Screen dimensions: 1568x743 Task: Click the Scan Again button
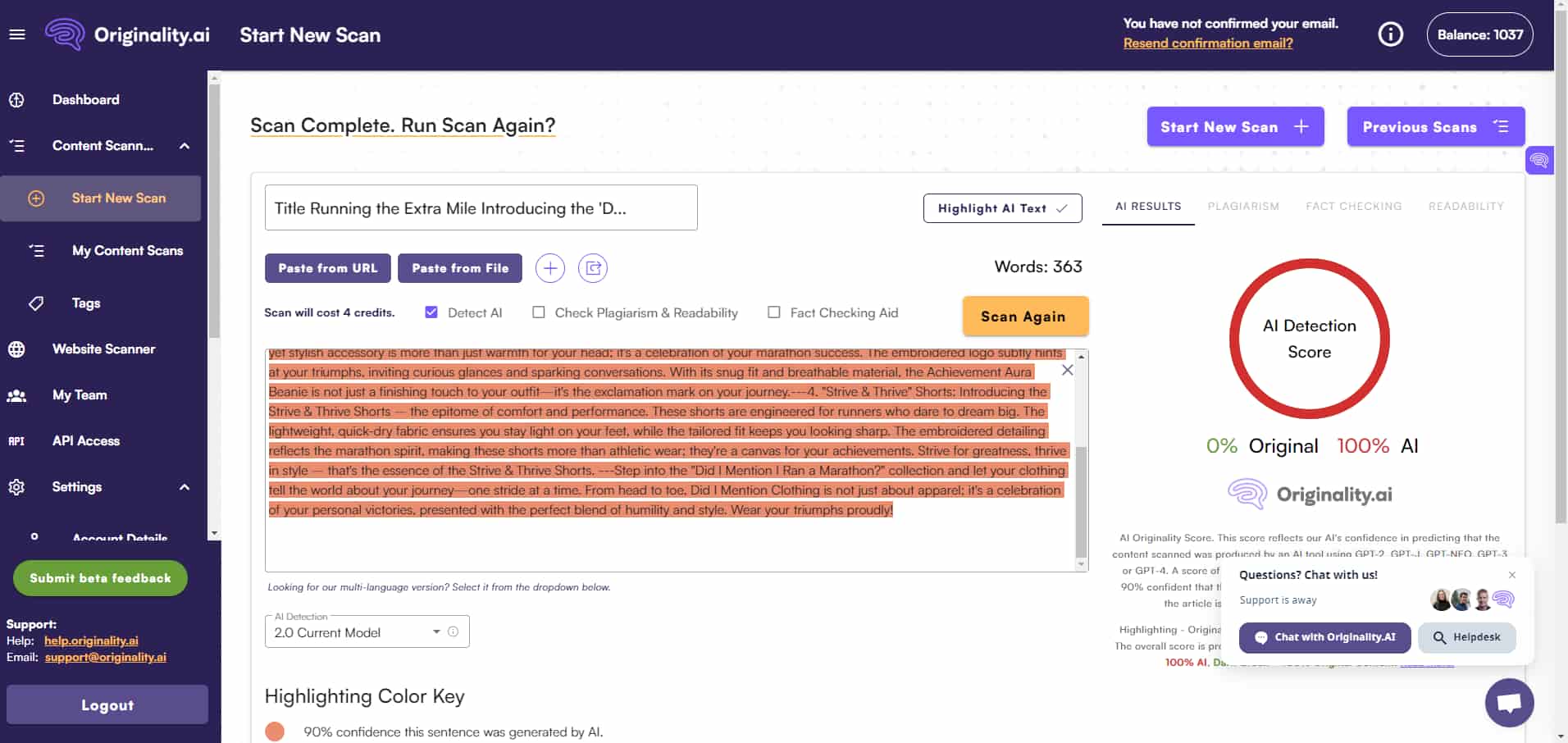coord(1025,317)
